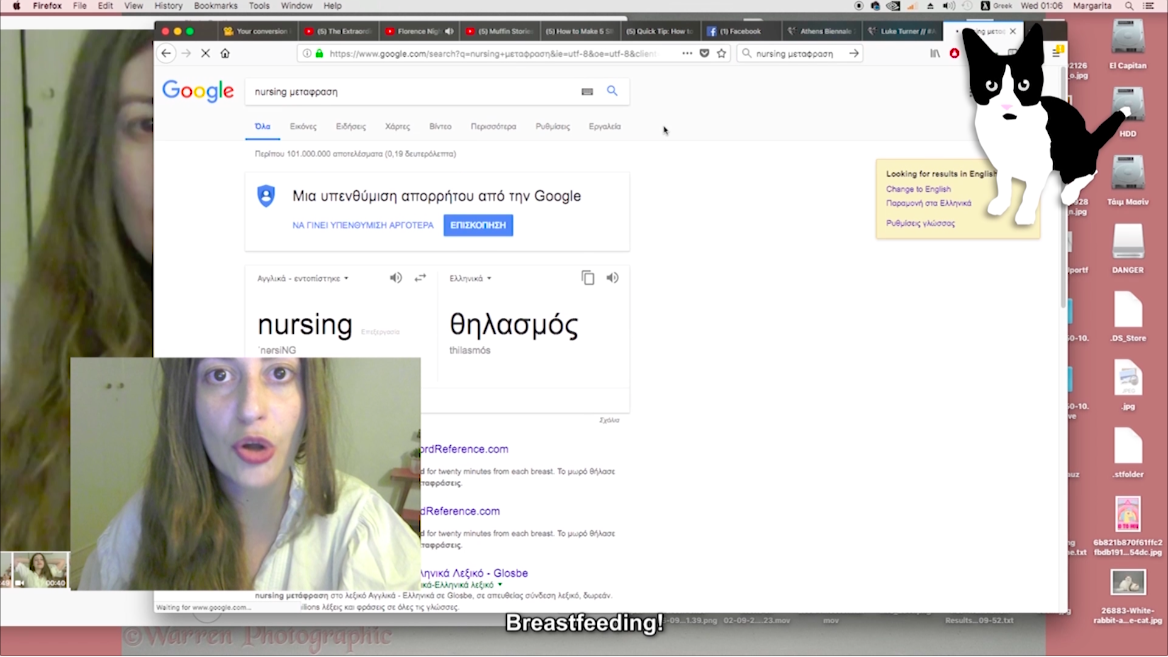Open the Glosbe dictionary result
The width and height of the screenshot is (1168, 657).
pyautogui.click(x=474, y=573)
